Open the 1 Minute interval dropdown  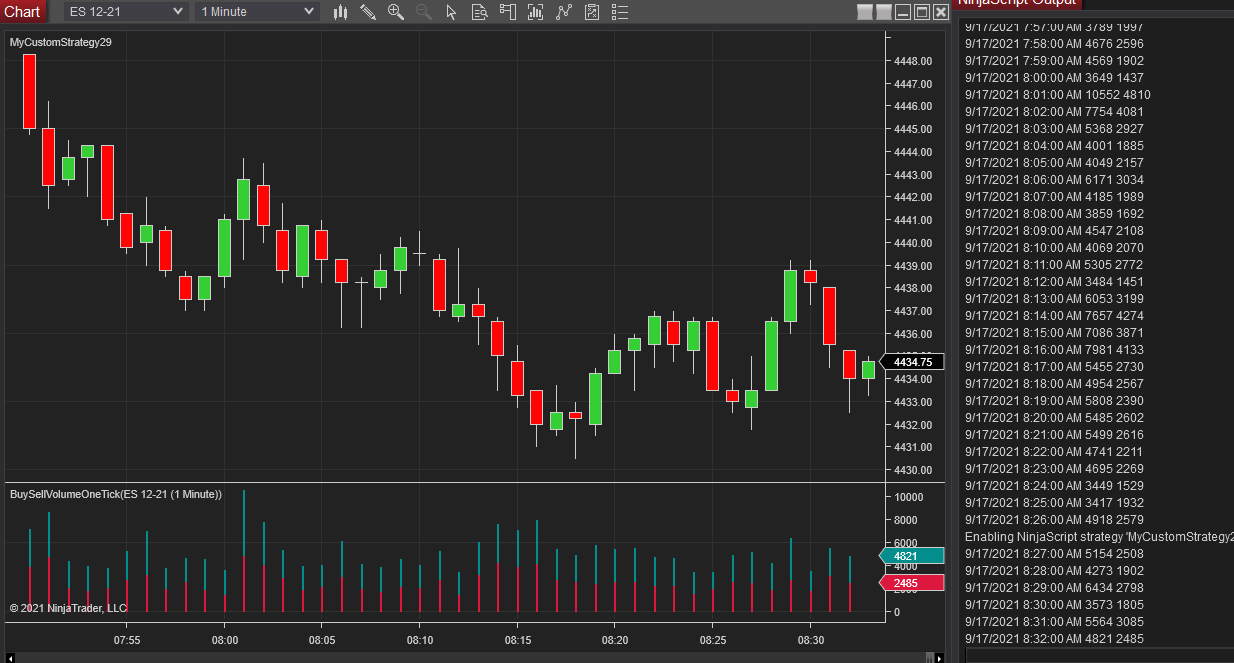coord(257,11)
